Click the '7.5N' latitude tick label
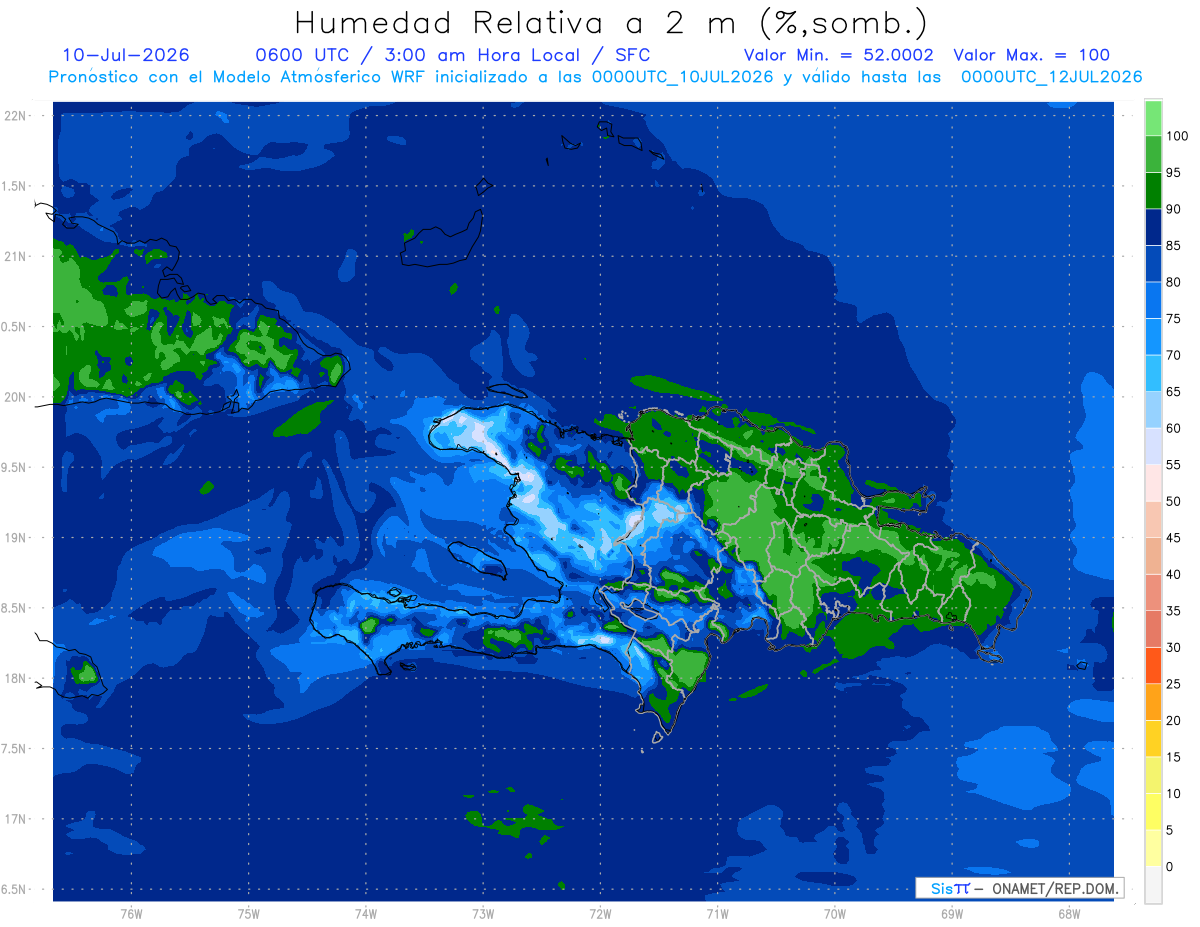The width and height of the screenshot is (1200, 927). (x=13, y=749)
